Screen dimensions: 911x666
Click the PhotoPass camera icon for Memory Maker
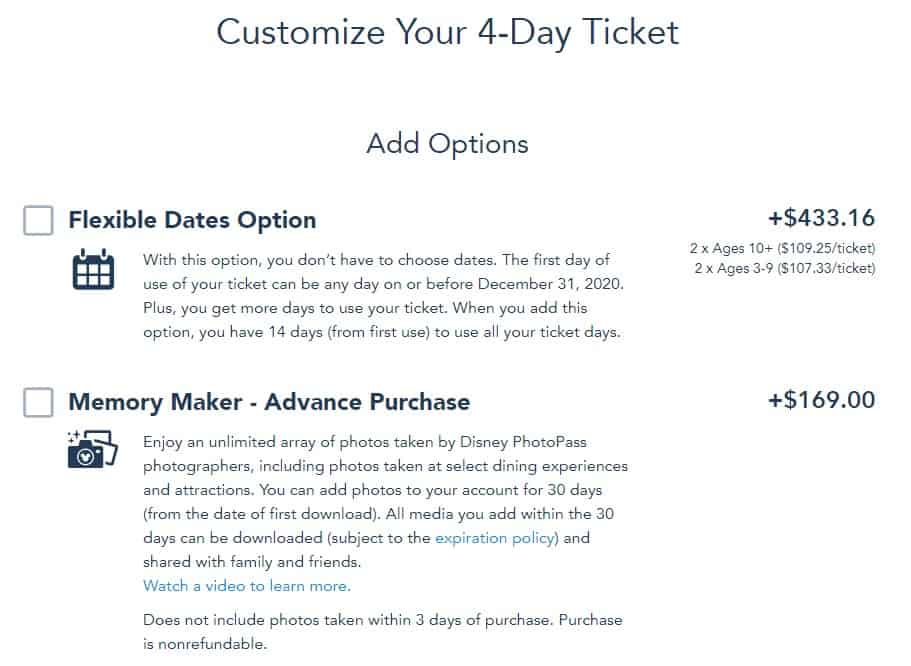[x=95, y=451]
